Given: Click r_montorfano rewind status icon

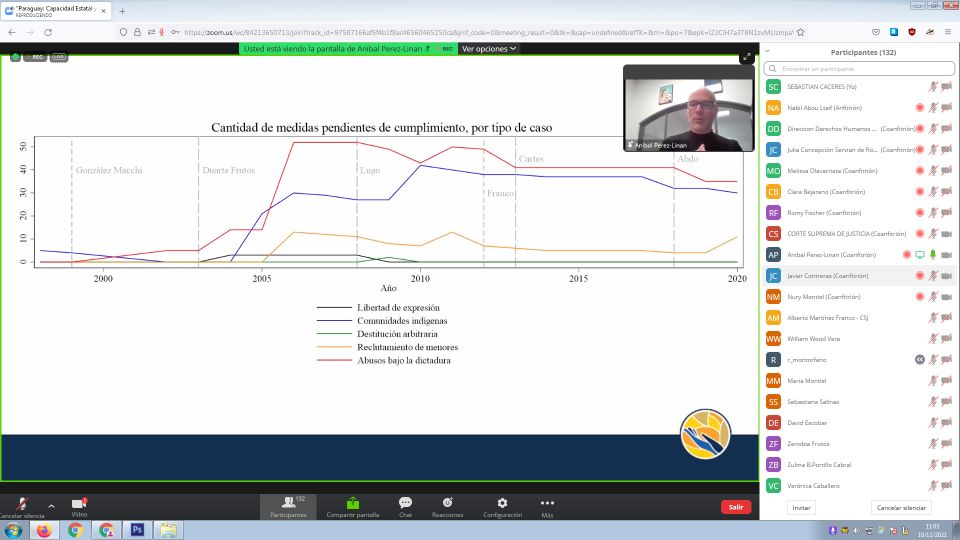Looking at the screenshot, I should point(920,360).
